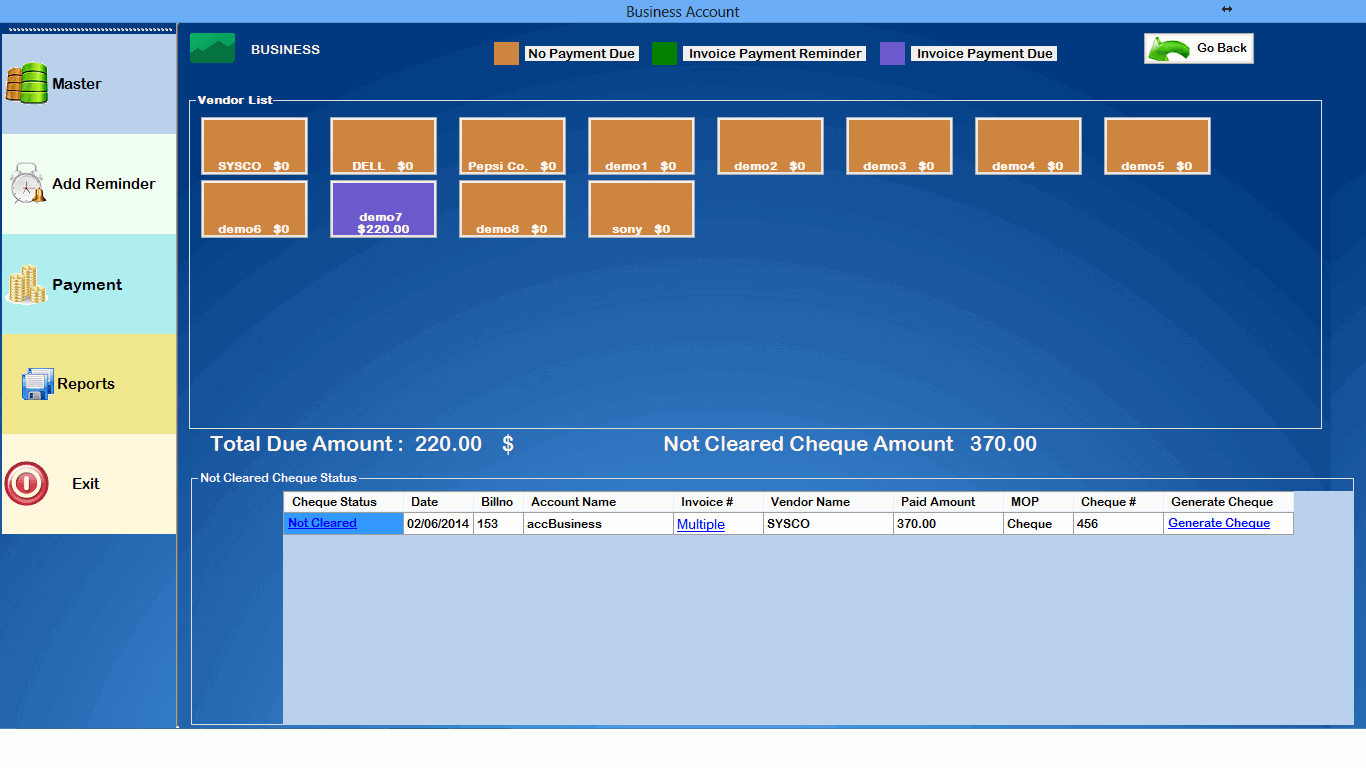Click the purple Invoice Payment Due swatch

point(892,52)
